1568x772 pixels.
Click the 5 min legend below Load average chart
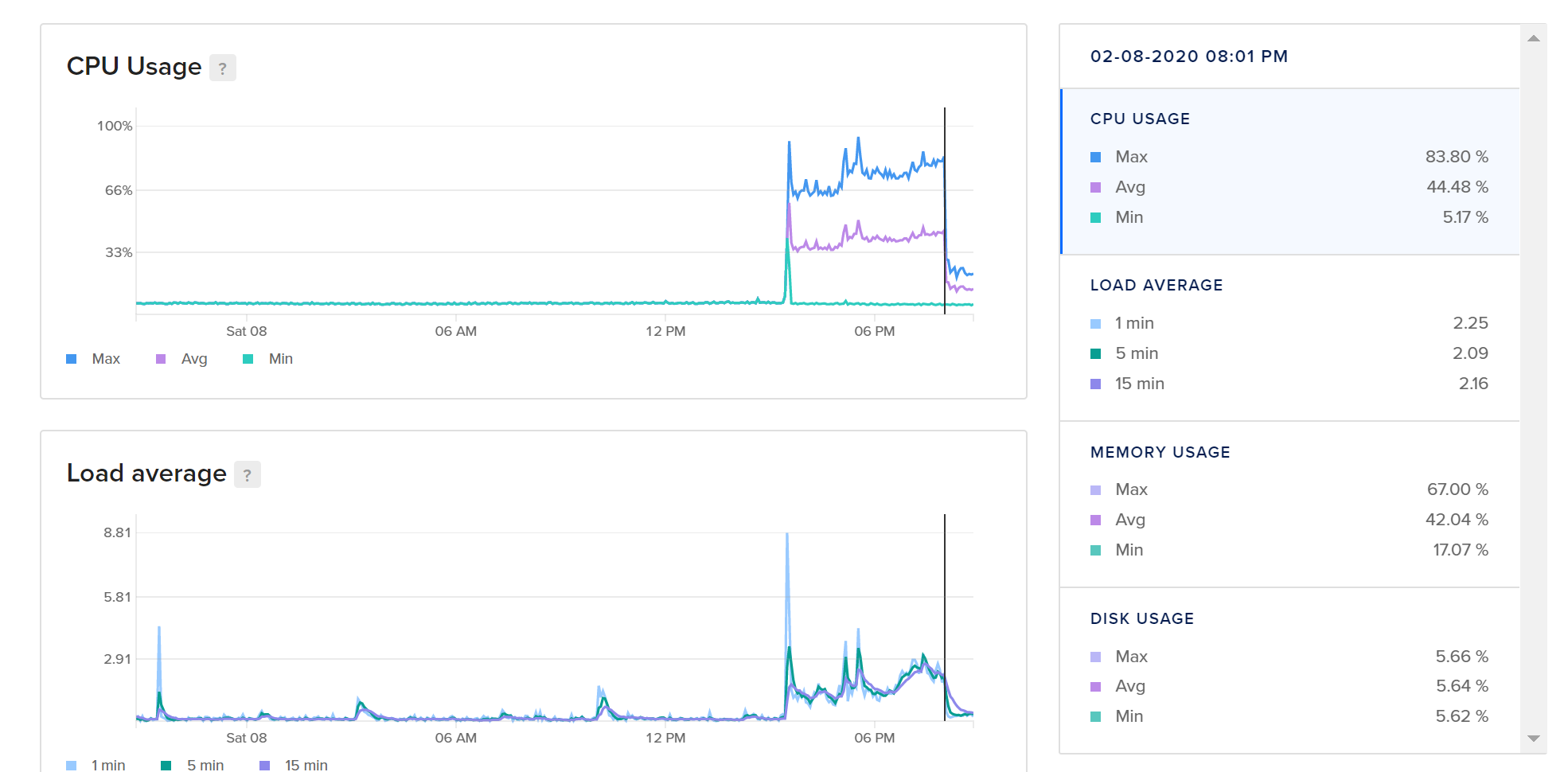point(193,764)
